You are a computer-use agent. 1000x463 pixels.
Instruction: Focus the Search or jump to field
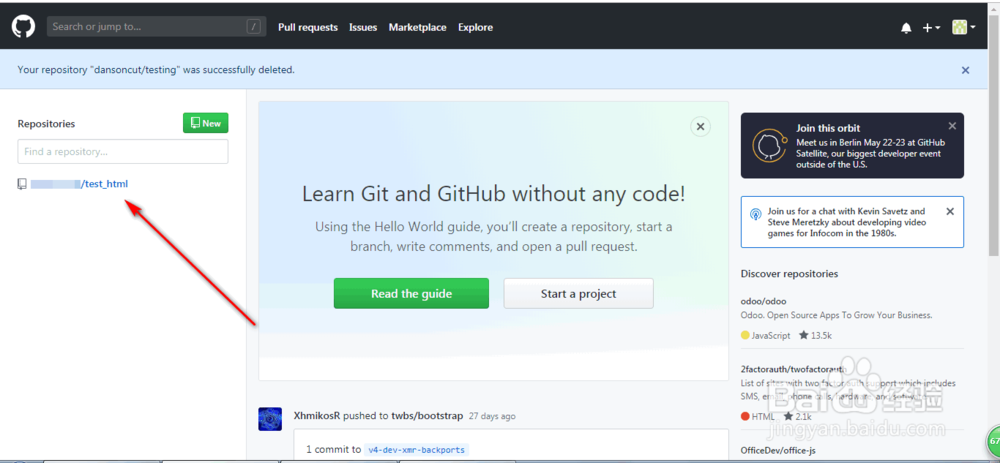(155, 27)
